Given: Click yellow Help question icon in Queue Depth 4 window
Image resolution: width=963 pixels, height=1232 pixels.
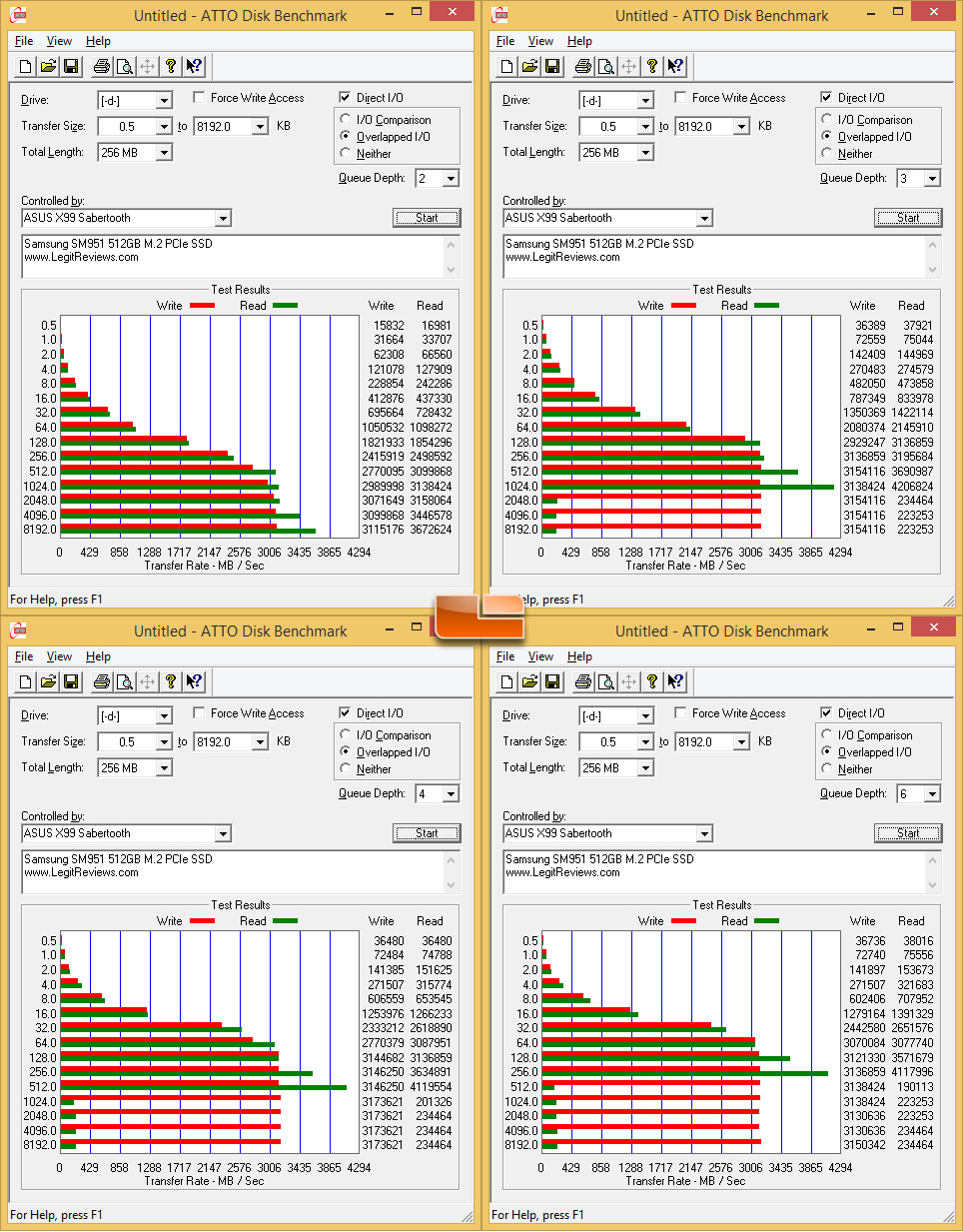Looking at the screenshot, I should (x=171, y=682).
